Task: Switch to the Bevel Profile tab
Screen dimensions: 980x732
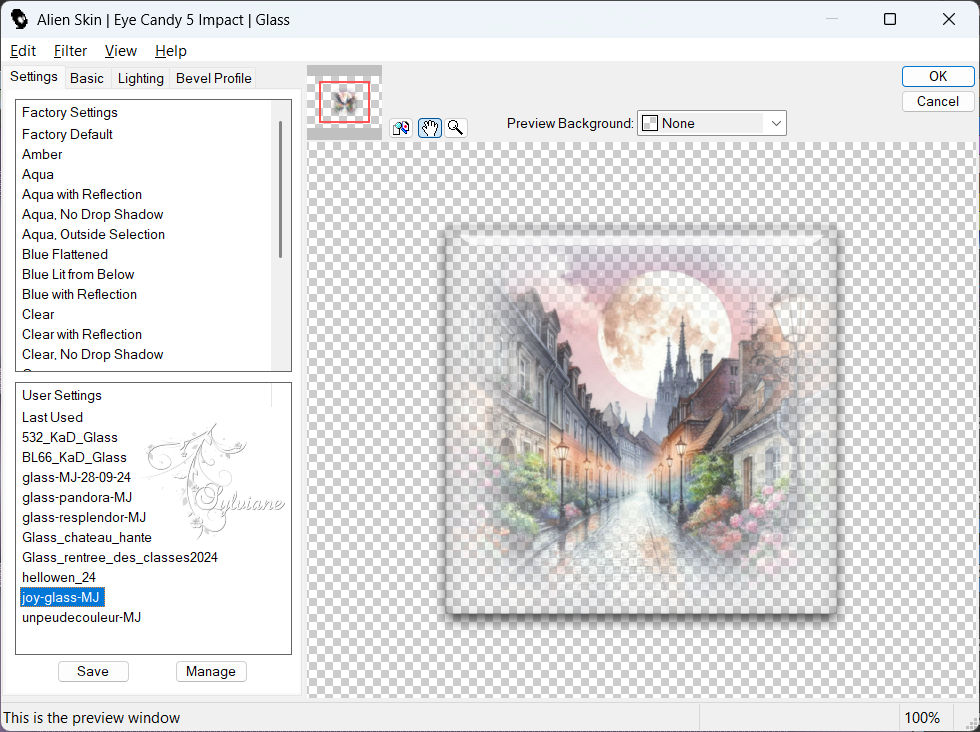Action: pos(214,78)
